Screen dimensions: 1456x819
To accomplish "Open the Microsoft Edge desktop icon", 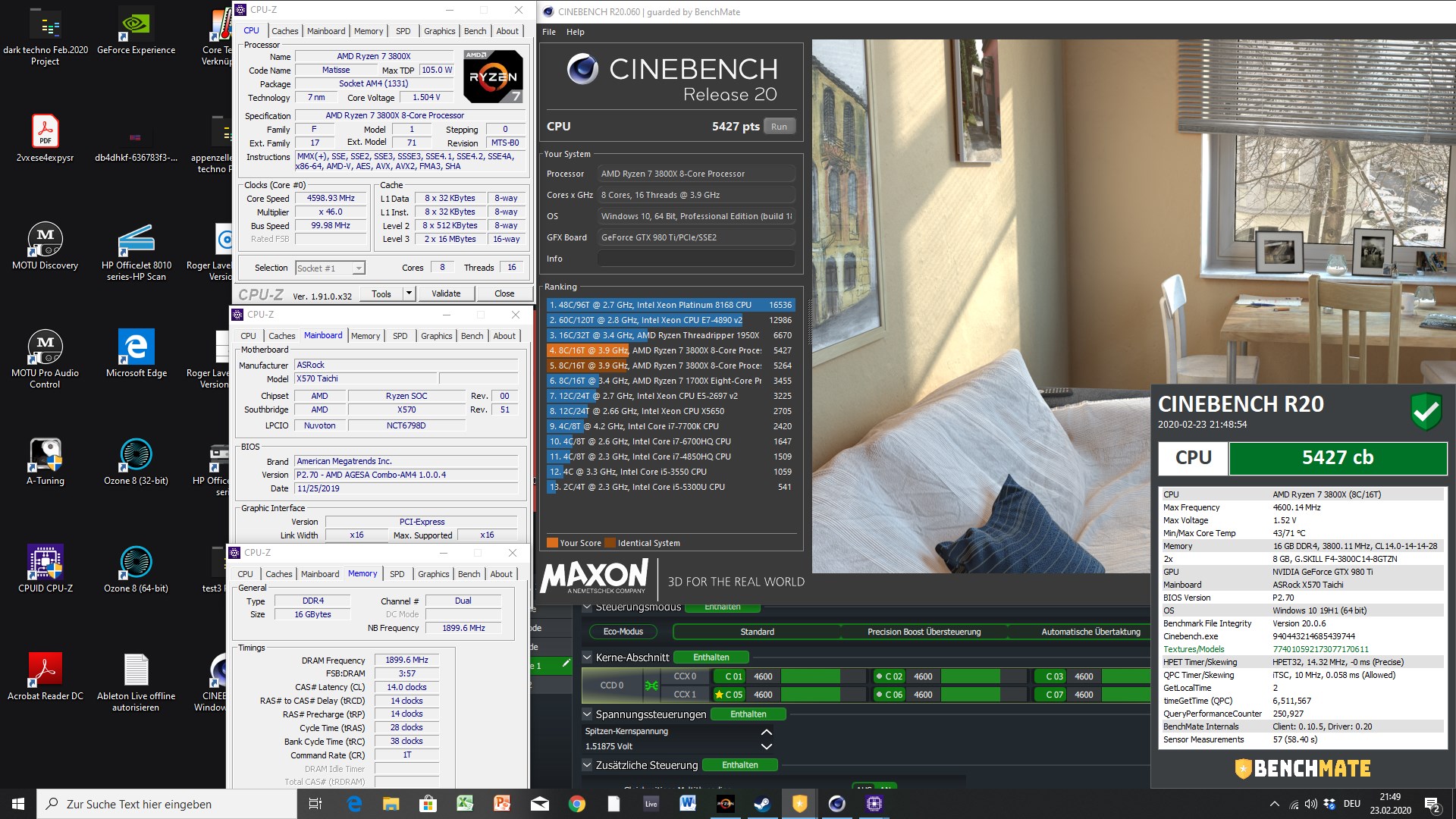I will [136, 354].
